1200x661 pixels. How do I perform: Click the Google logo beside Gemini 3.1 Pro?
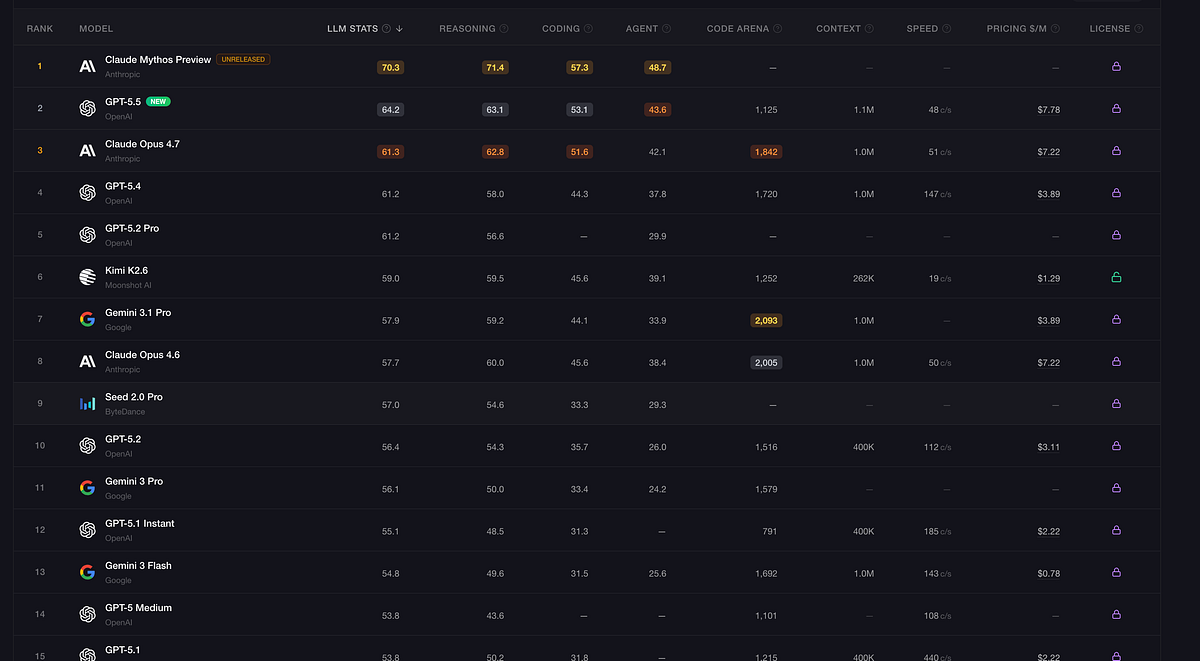87,319
